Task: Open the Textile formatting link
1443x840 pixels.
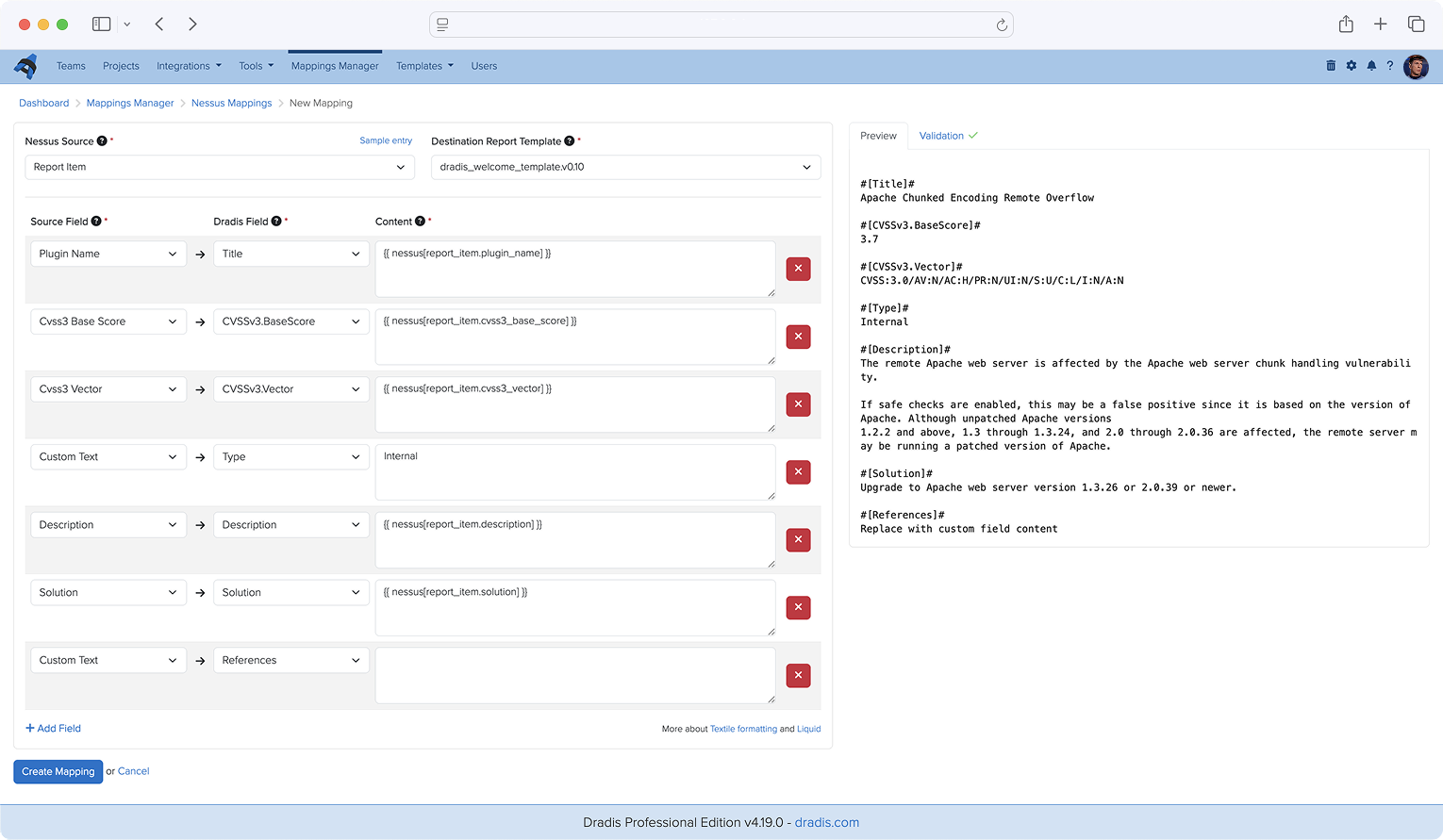Action: click(743, 729)
